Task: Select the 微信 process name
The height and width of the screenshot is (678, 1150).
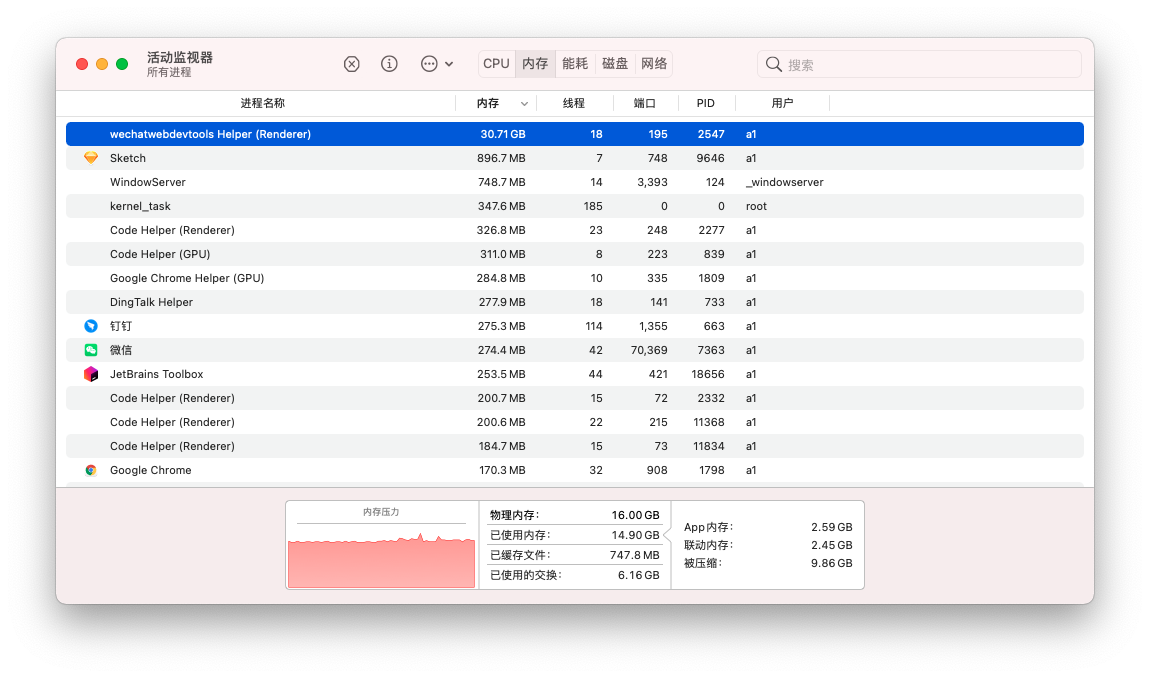Action: (121, 350)
